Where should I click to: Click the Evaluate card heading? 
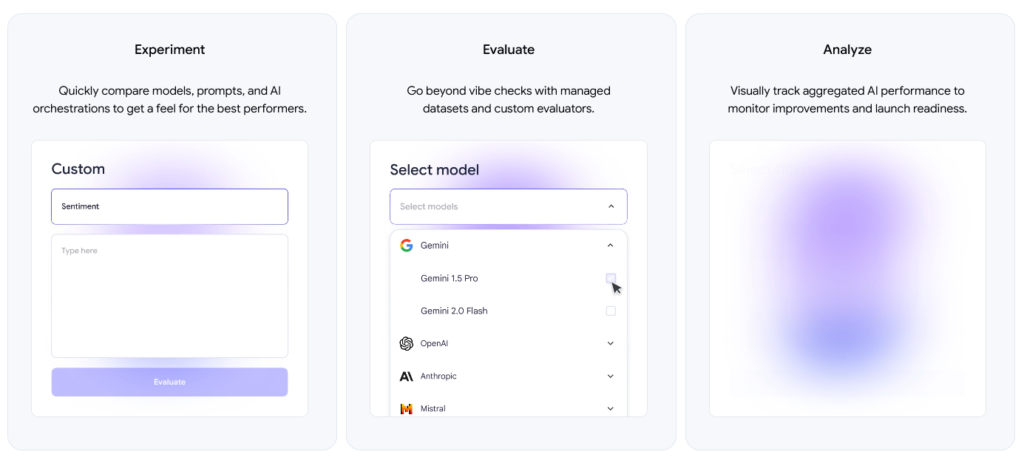pos(508,50)
